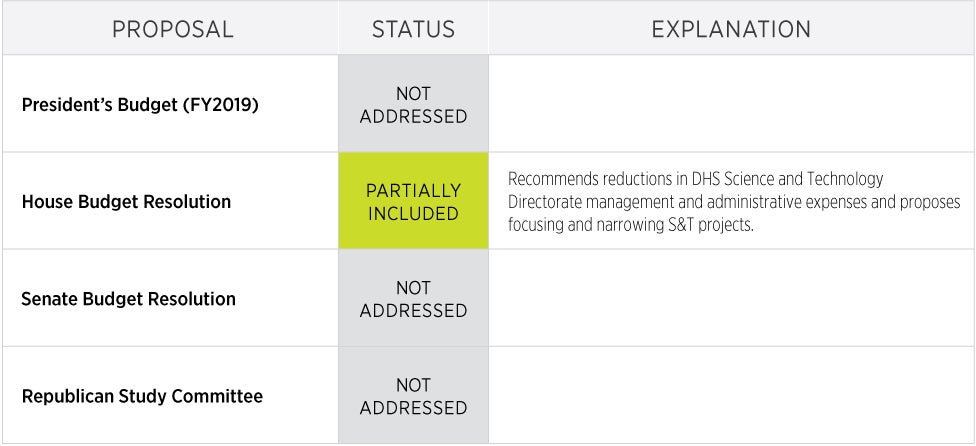Select the STATUS column header
This screenshot has height=446, width=976.
(x=413, y=29)
